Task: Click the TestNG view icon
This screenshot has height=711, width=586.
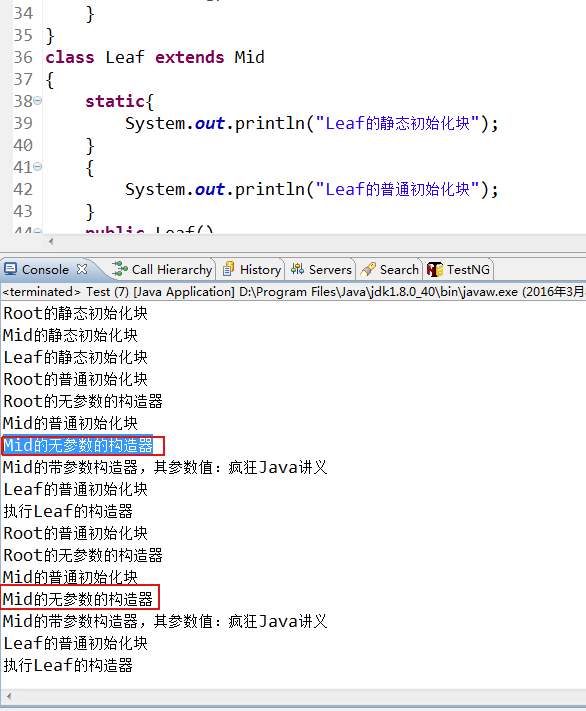Action: pos(435,269)
